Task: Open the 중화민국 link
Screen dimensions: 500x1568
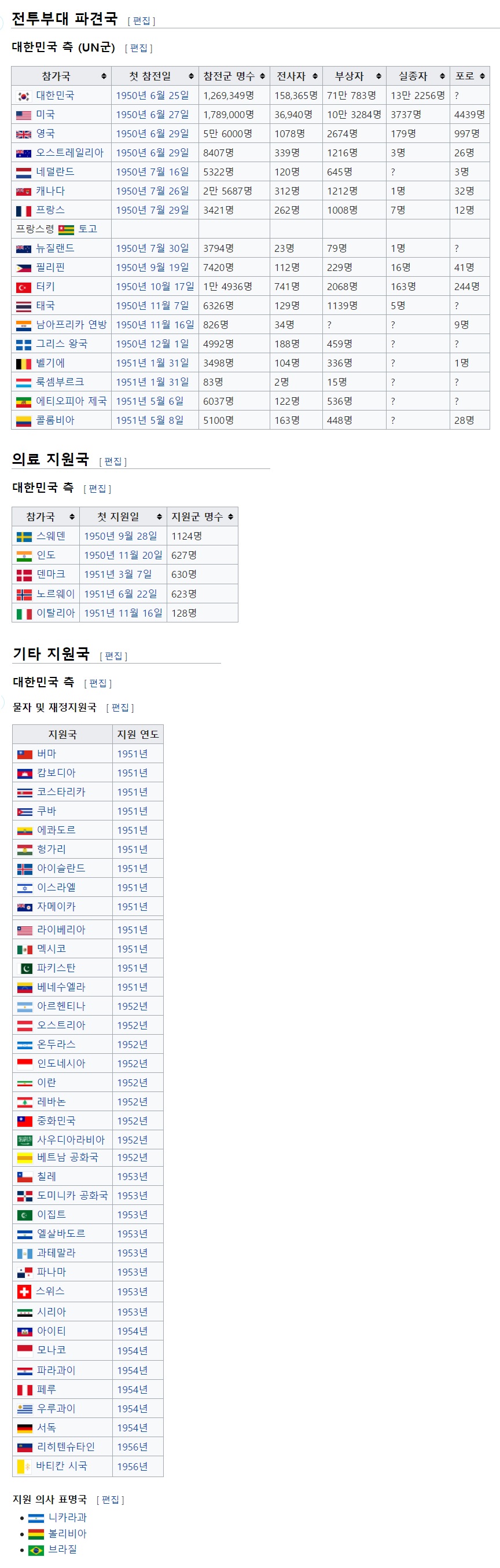Action: coord(57,1121)
